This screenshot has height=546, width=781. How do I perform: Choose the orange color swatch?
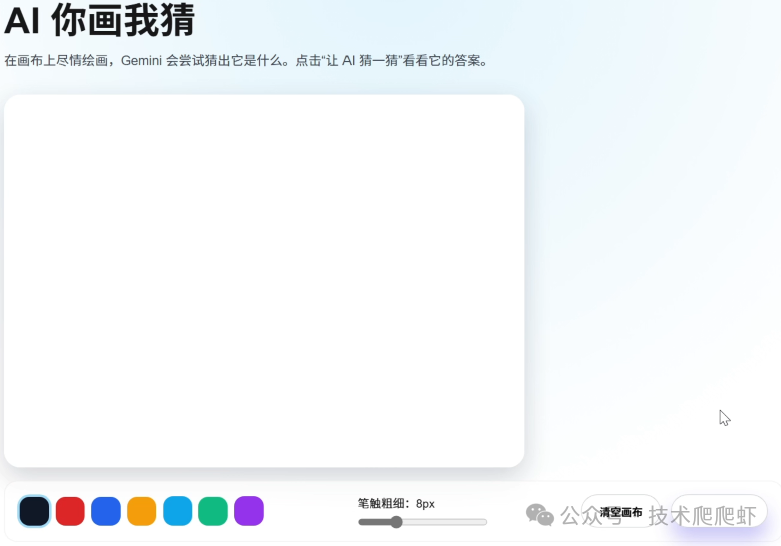(141, 511)
